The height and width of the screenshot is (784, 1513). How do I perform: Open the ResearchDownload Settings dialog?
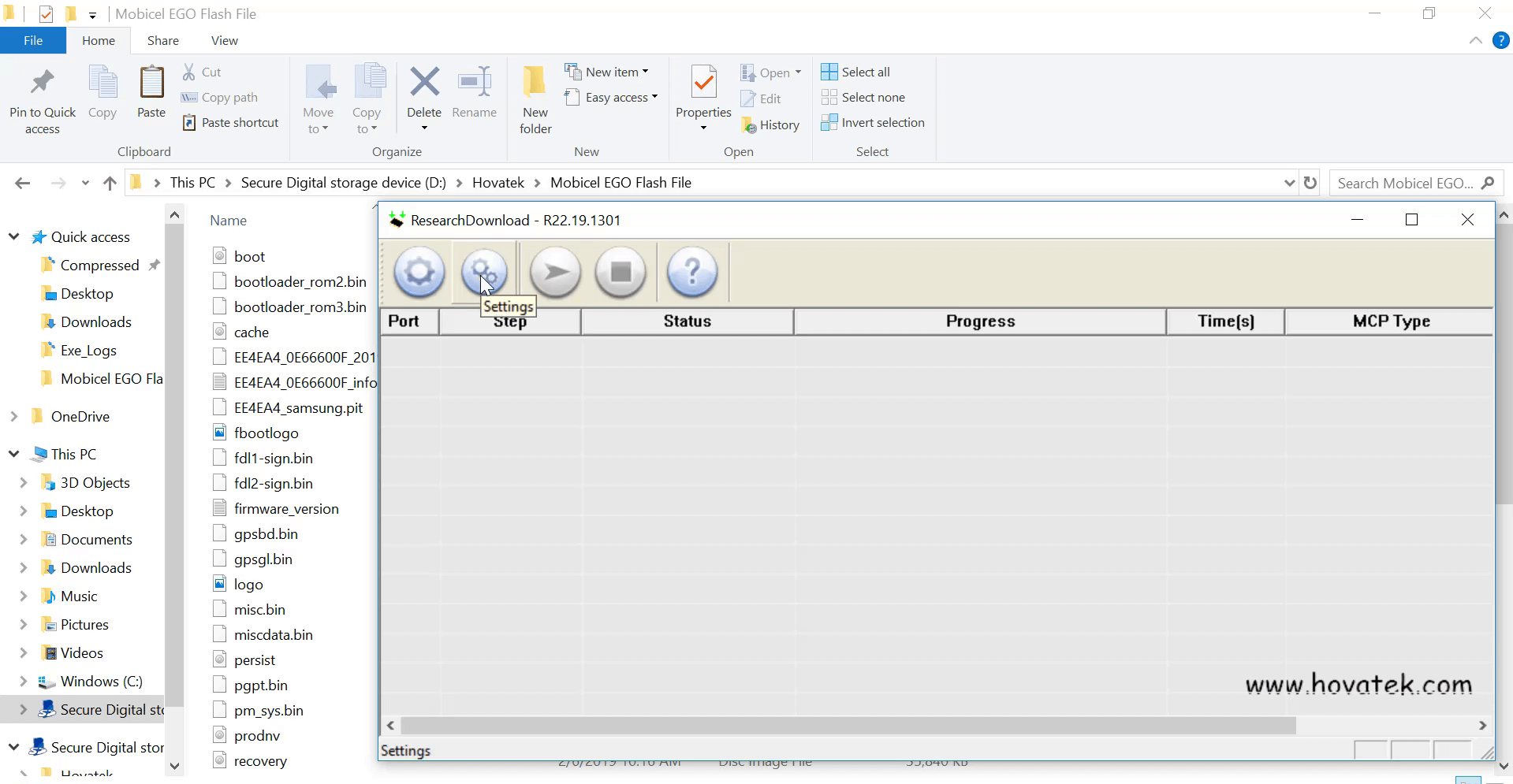pyautogui.click(x=485, y=272)
